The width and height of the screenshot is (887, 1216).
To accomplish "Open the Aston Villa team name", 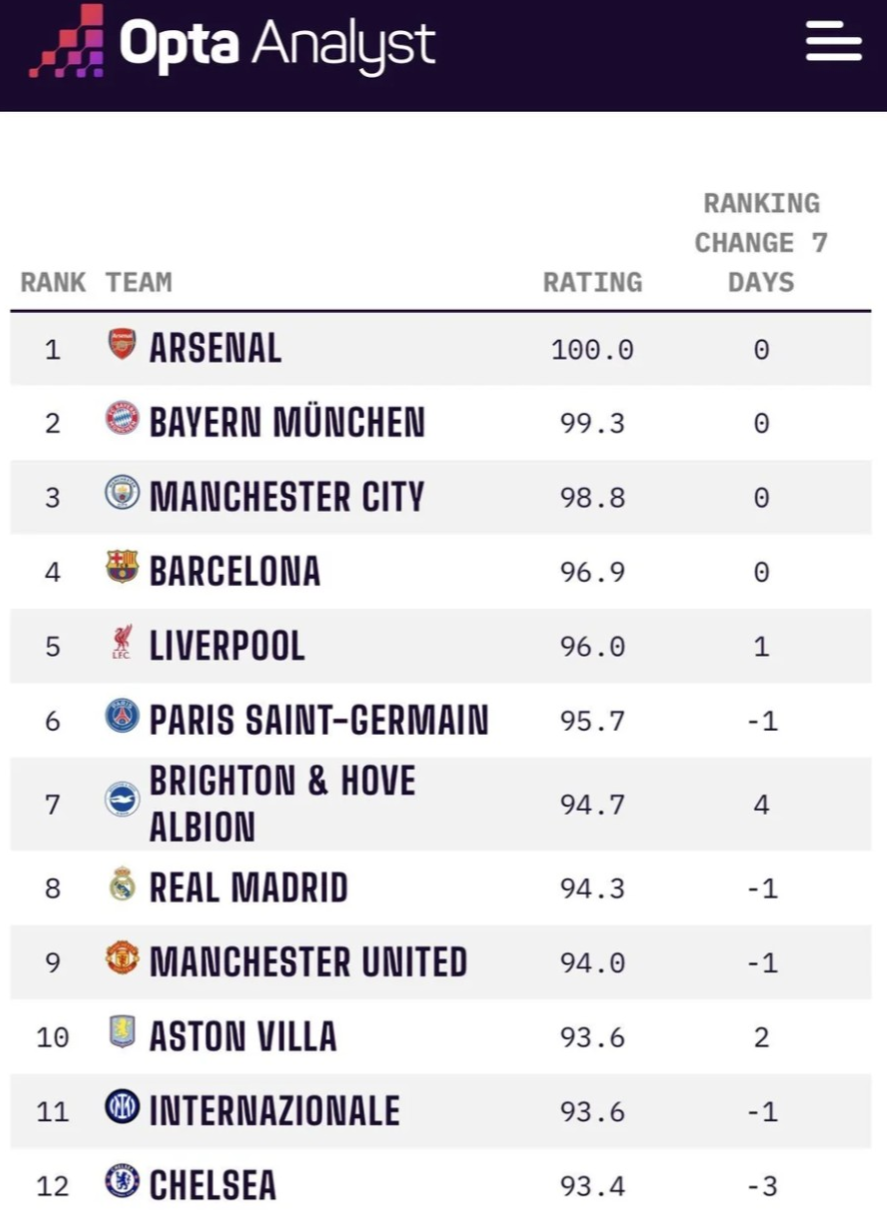I will [x=243, y=1036].
